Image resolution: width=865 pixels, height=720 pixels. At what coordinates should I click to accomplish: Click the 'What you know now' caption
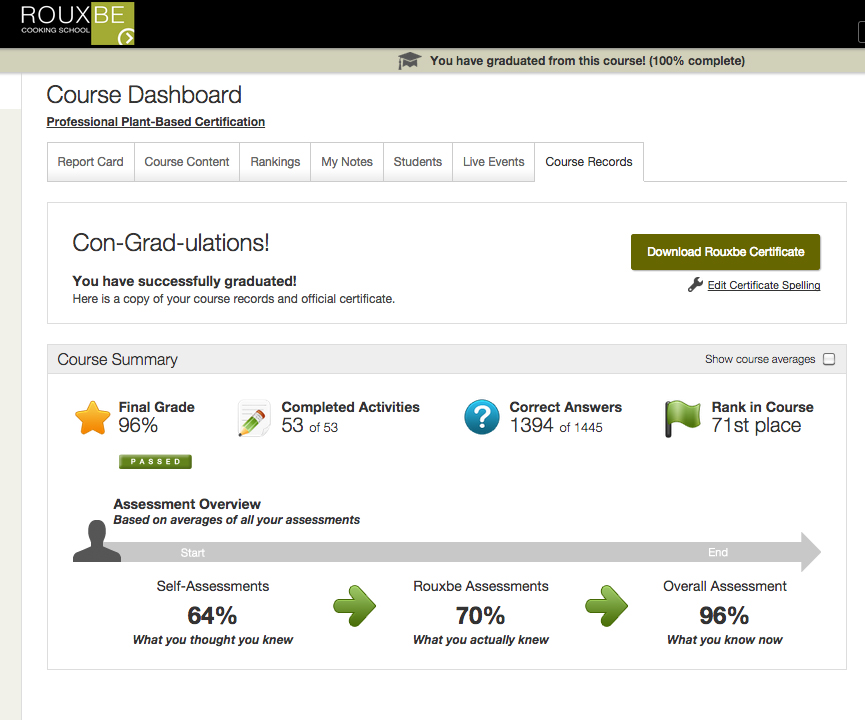[724, 640]
